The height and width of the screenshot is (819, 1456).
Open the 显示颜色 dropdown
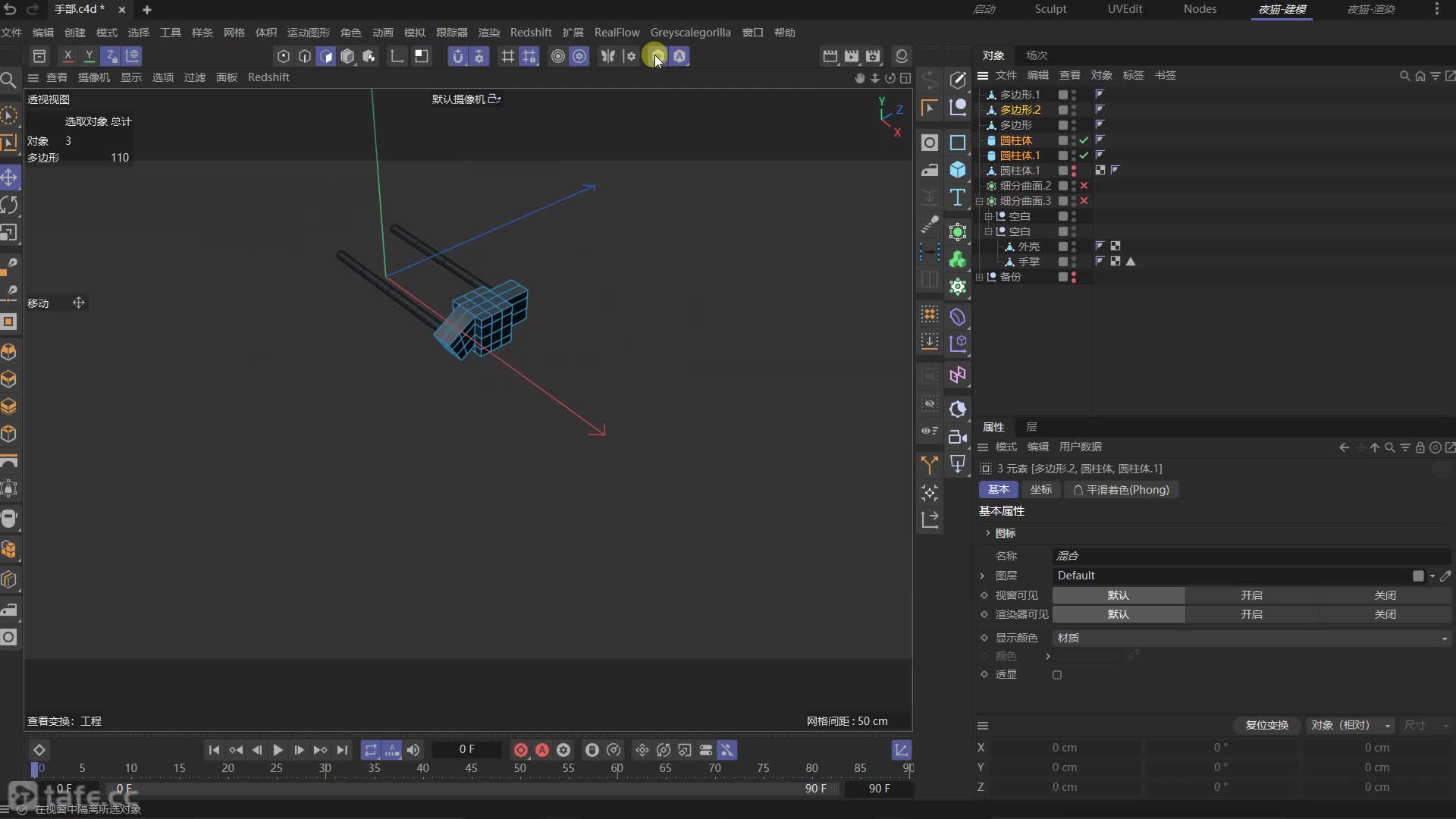click(1251, 639)
